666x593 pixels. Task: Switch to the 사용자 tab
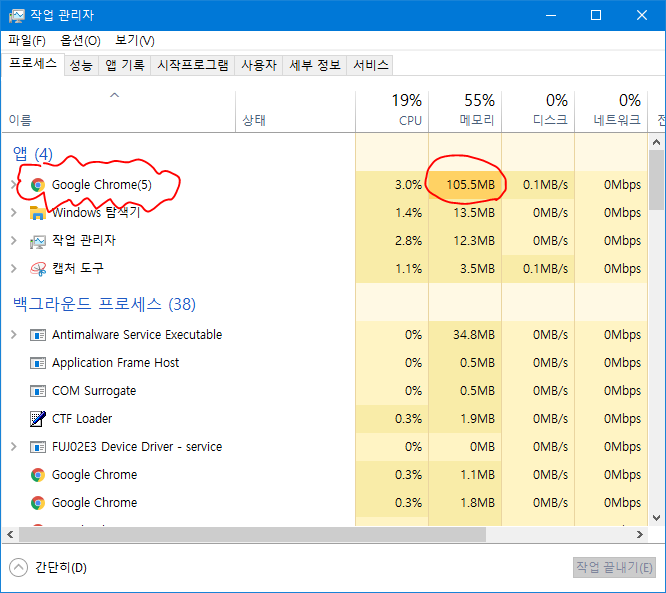(x=259, y=65)
